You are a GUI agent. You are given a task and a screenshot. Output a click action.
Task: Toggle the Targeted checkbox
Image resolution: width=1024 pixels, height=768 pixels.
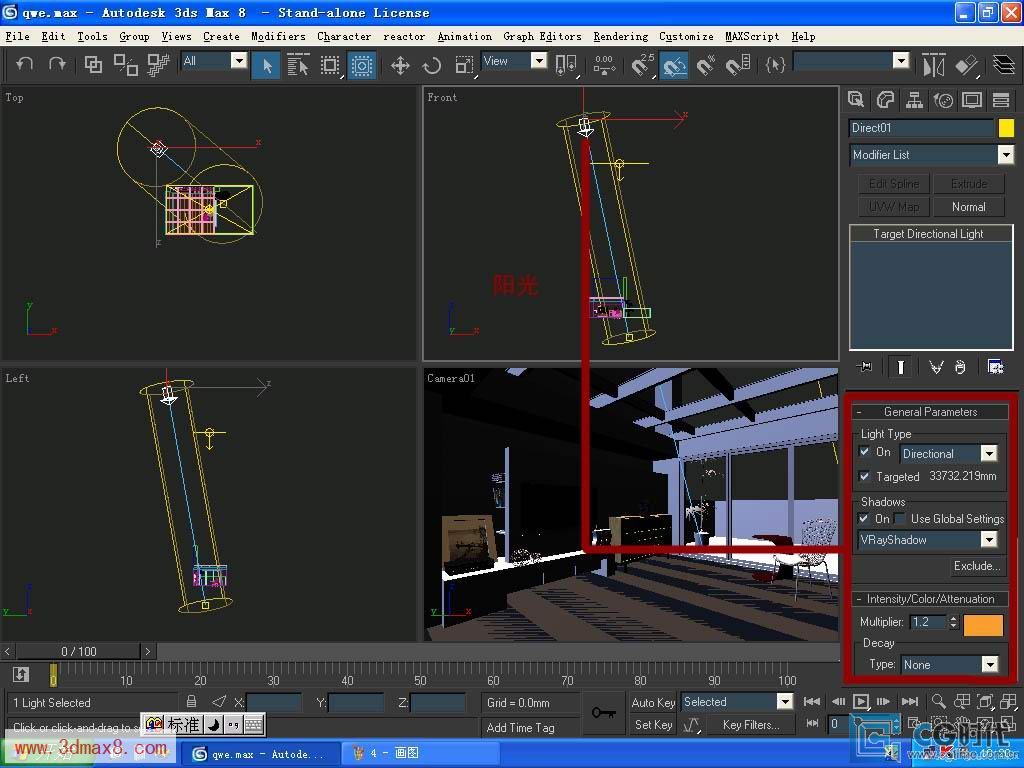(x=865, y=476)
